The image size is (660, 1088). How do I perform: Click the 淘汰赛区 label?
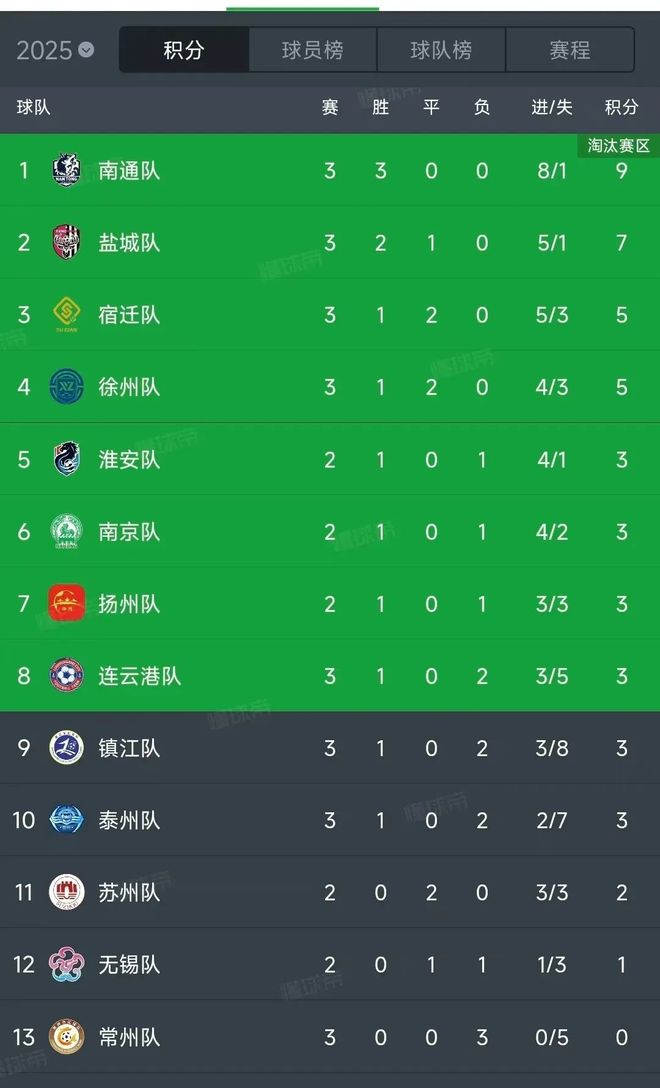point(619,146)
